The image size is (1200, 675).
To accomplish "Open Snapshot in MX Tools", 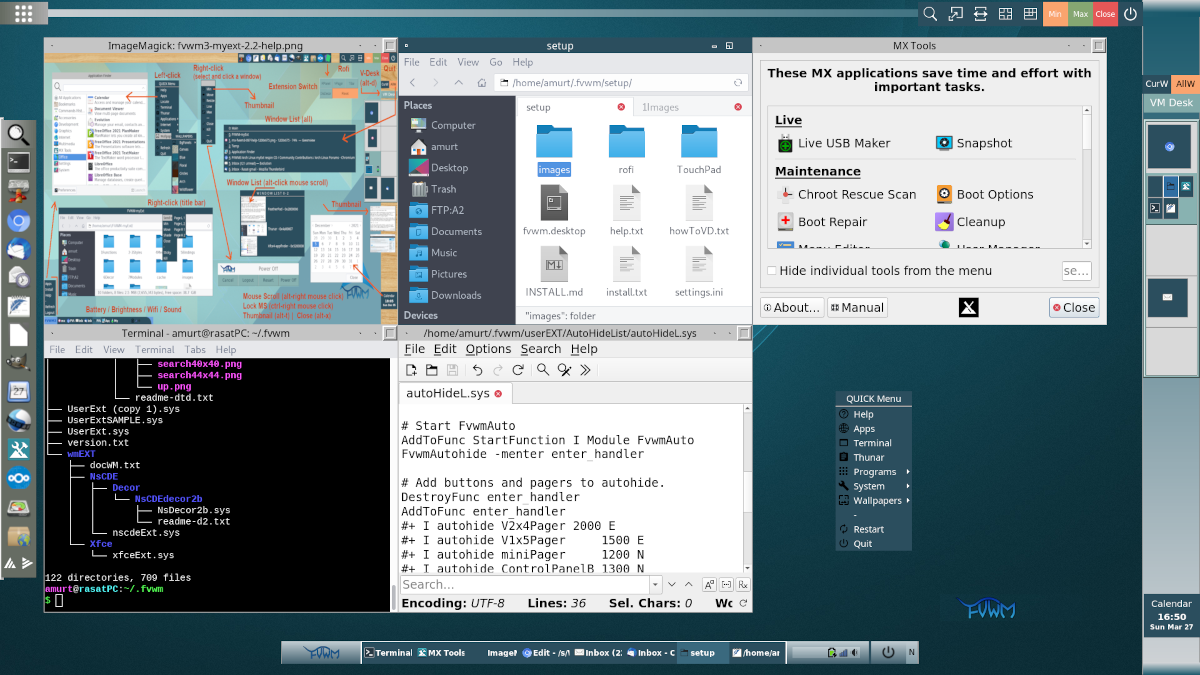I will pyautogui.click(x=974, y=143).
